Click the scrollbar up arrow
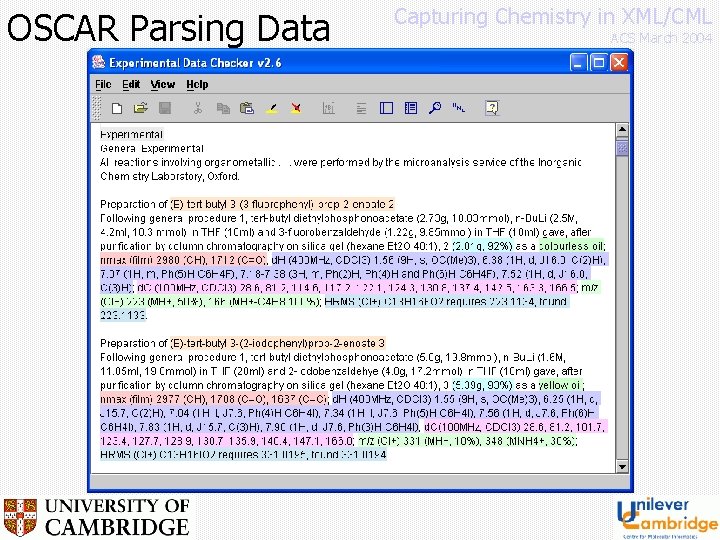 622,130
